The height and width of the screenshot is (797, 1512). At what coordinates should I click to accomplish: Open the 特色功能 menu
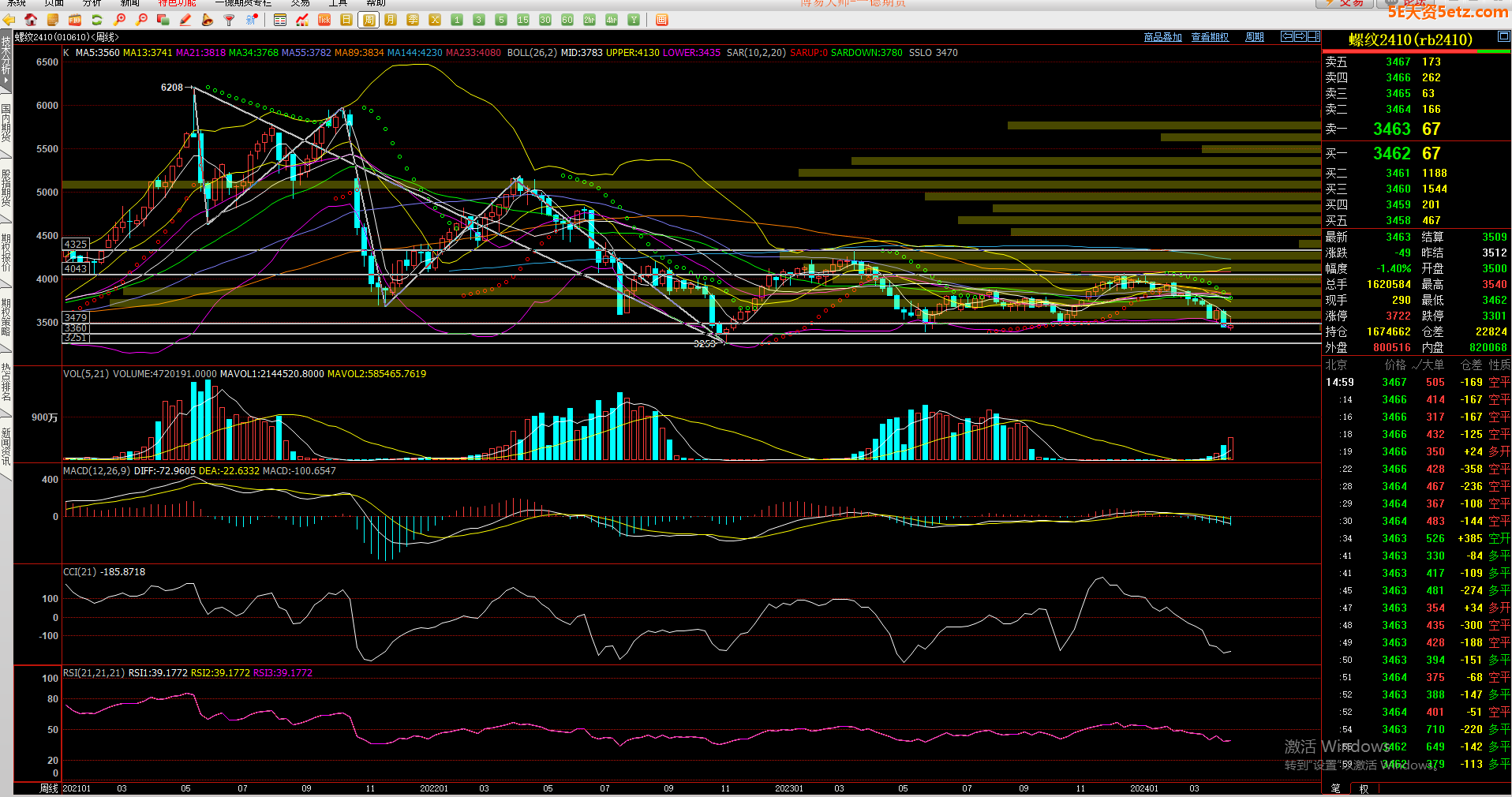(177, 3)
